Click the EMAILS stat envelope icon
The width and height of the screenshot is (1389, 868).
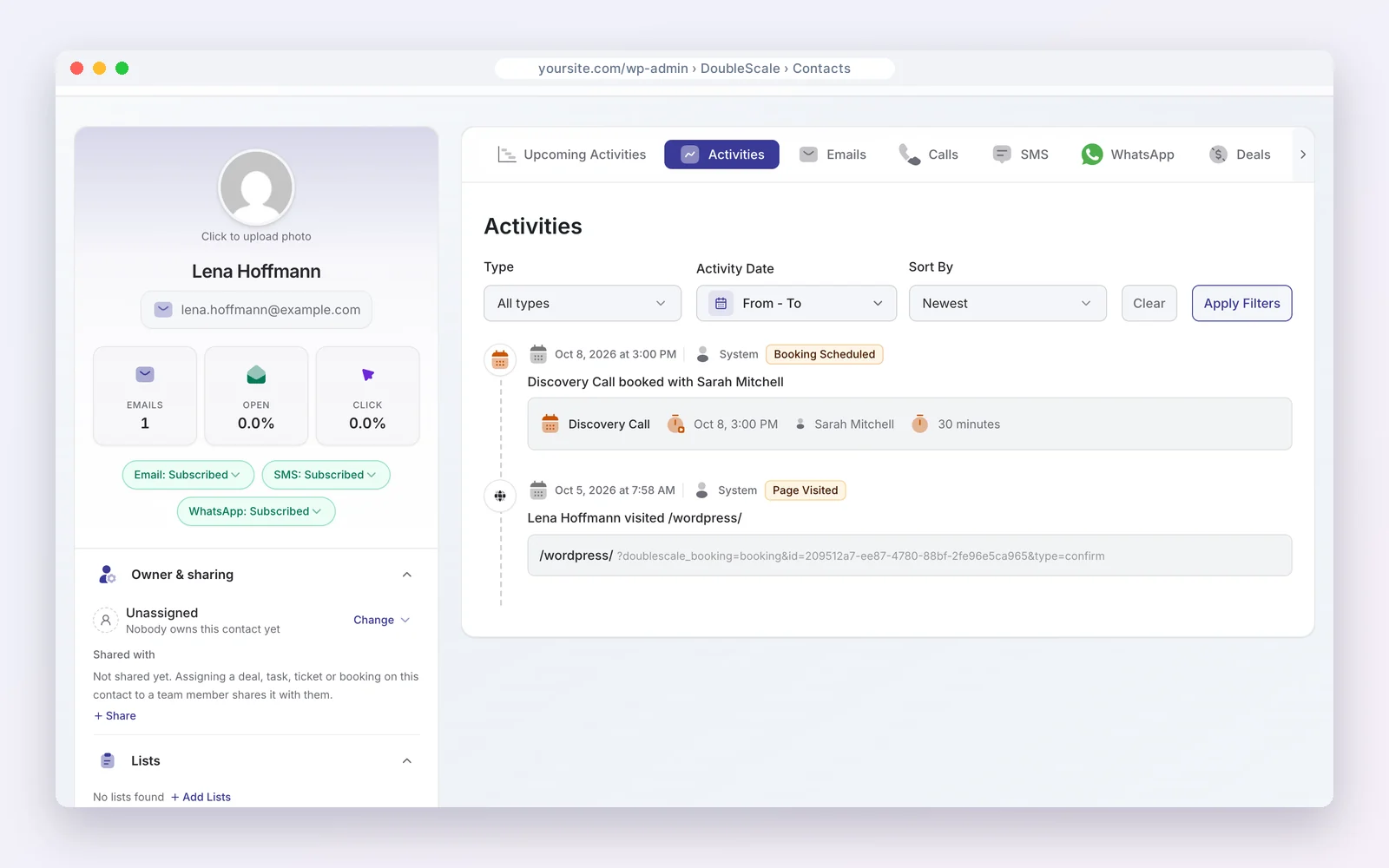(145, 374)
